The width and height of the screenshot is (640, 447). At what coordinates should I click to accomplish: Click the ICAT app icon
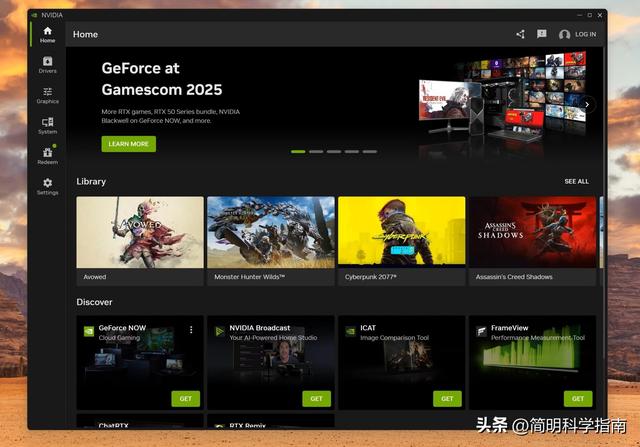click(350, 331)
